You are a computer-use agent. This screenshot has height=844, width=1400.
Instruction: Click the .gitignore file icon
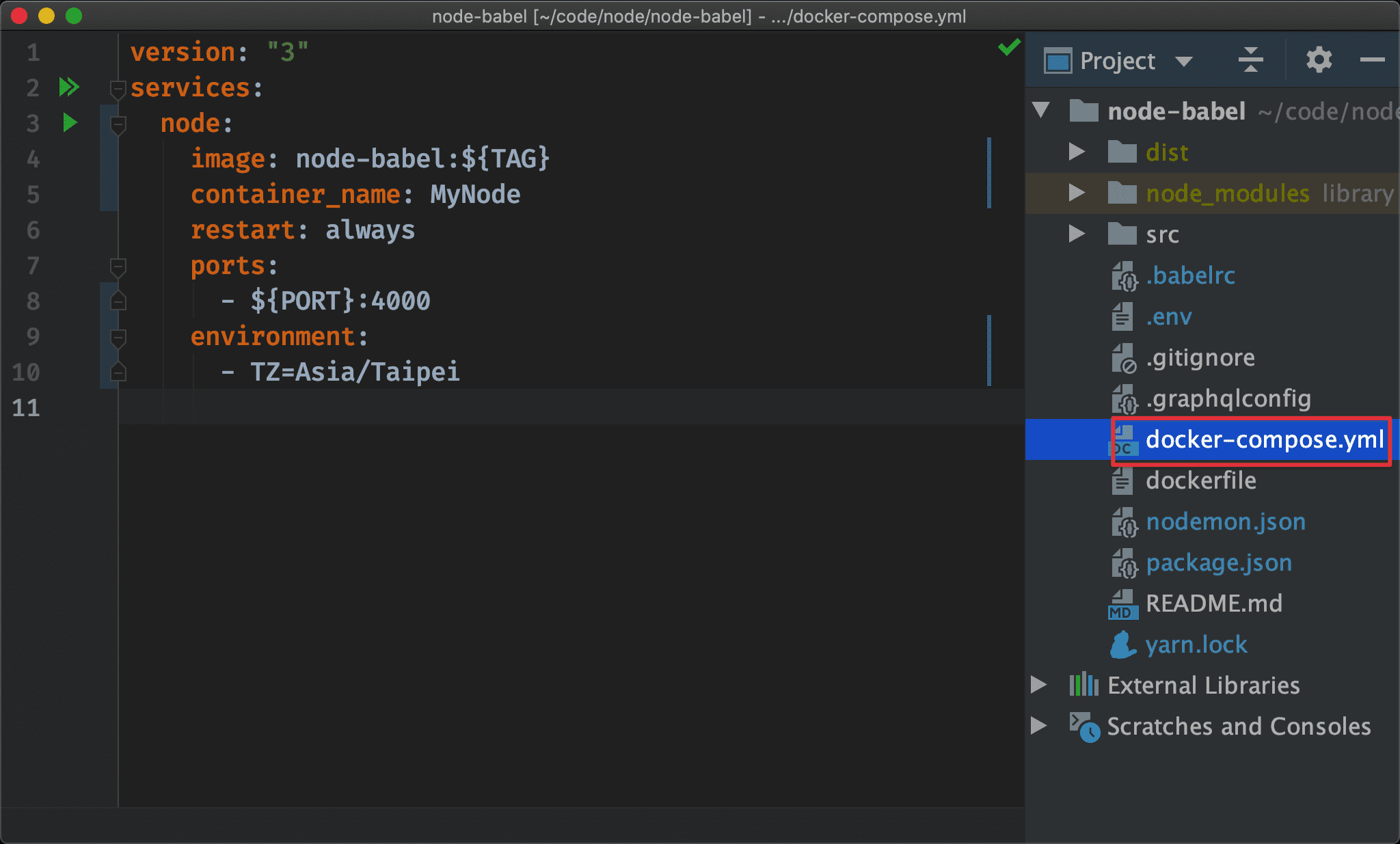(x=1124, y=358)
